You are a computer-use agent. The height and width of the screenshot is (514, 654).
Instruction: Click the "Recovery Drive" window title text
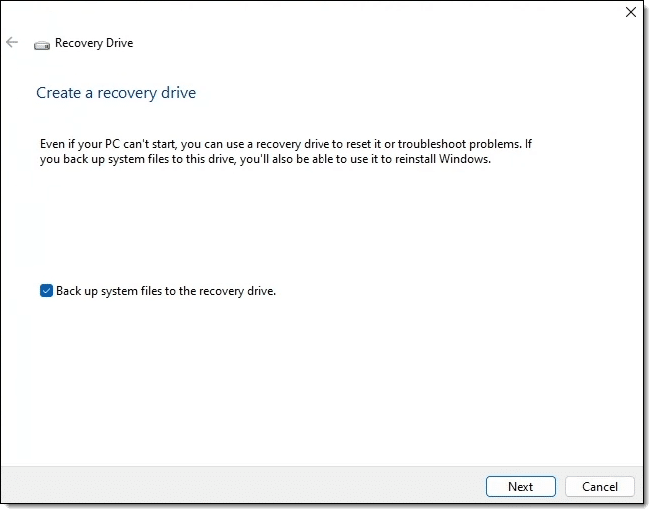(94, 43)
